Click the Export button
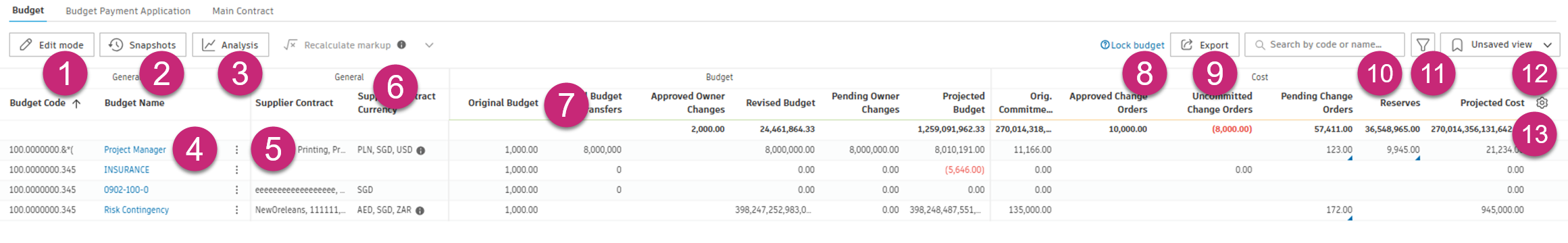Viewport: 1568px width, 243px height. (1205, 45)
